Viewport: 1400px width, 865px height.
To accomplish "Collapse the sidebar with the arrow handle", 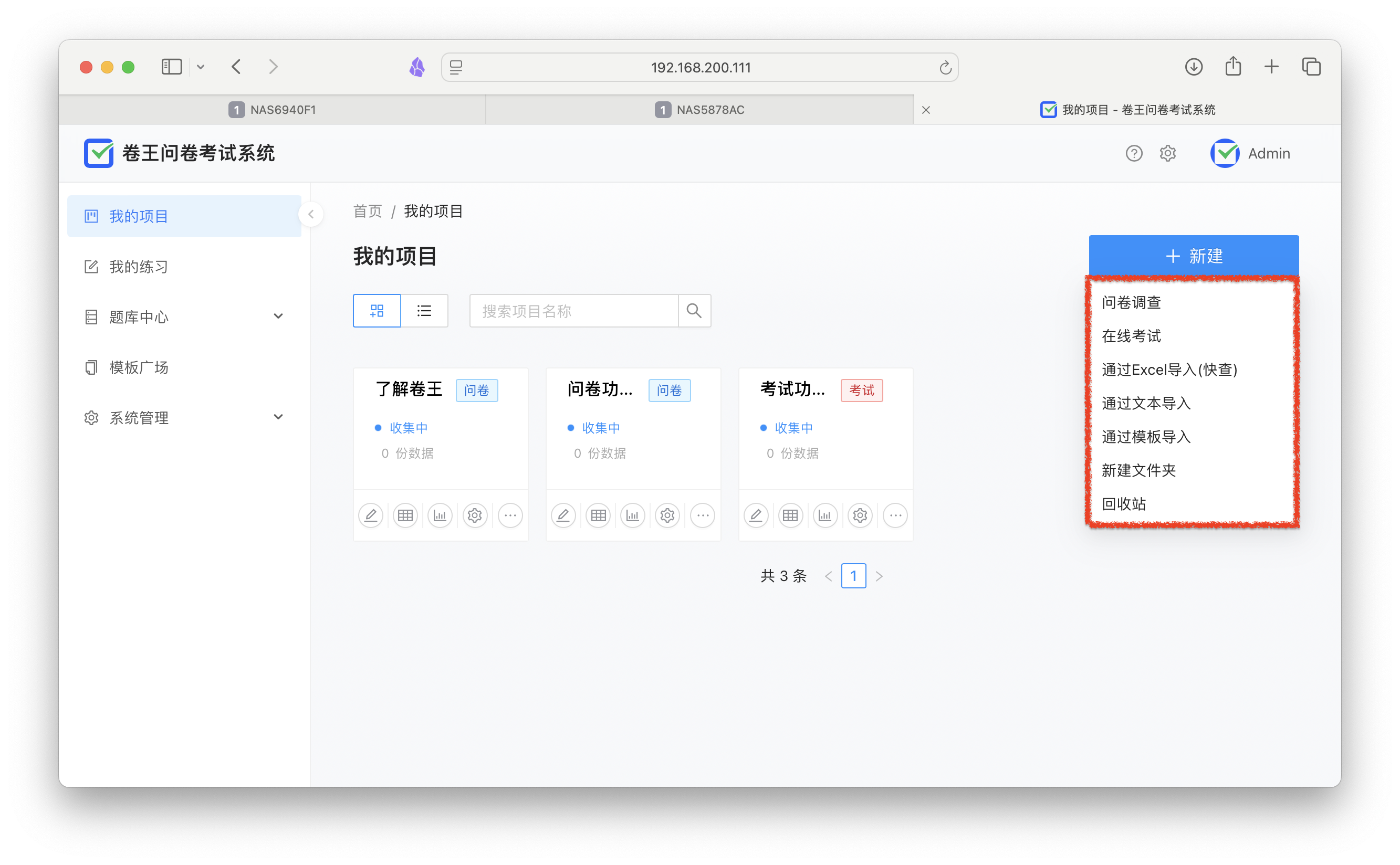I will (x=311, y=215).
